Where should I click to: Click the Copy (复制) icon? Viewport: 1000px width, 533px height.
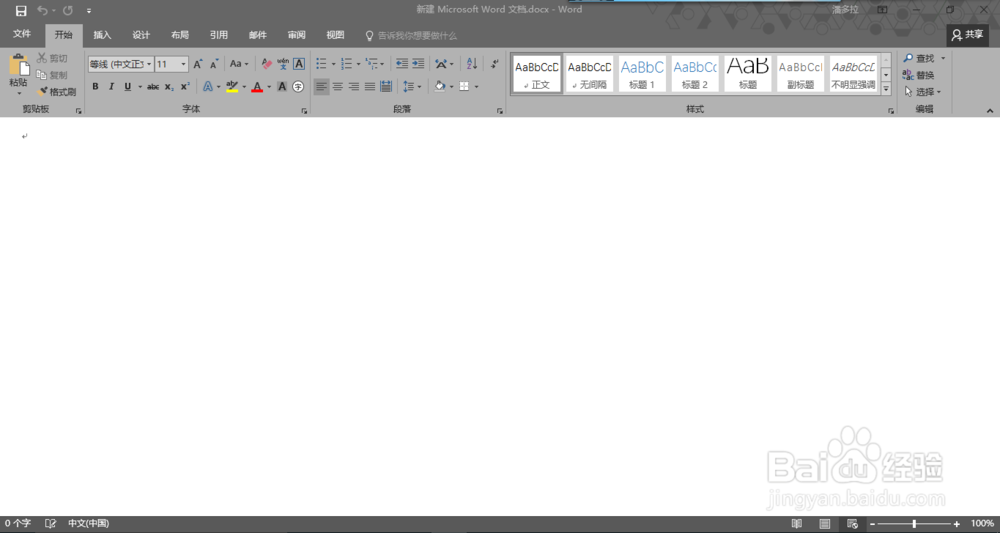click(x=41, y=75)
